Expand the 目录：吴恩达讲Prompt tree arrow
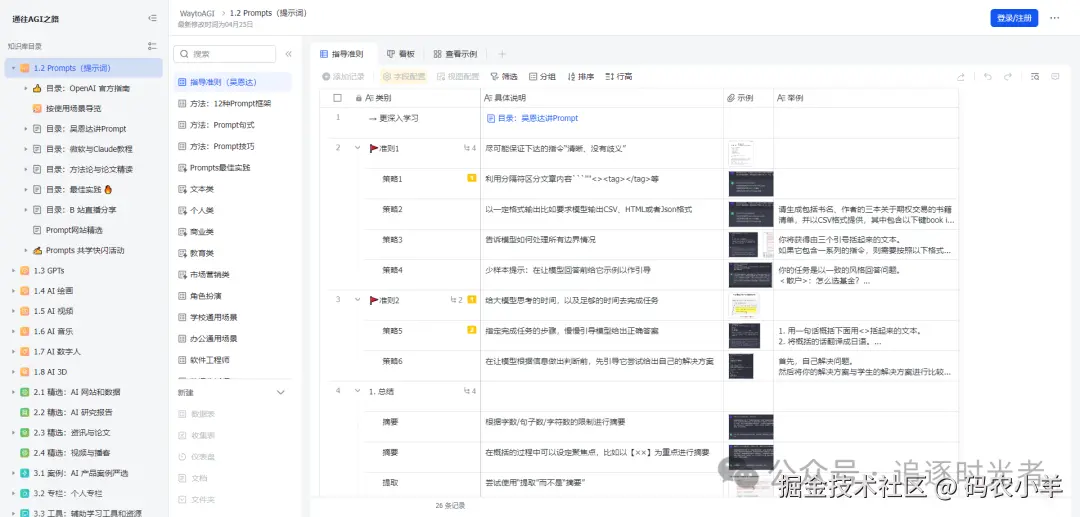 click(x=25, y=129)
